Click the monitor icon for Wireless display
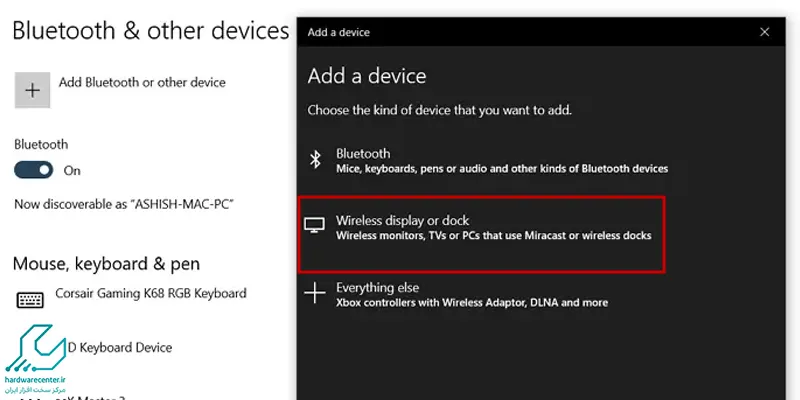800x400 pixels. coord(314,225)
